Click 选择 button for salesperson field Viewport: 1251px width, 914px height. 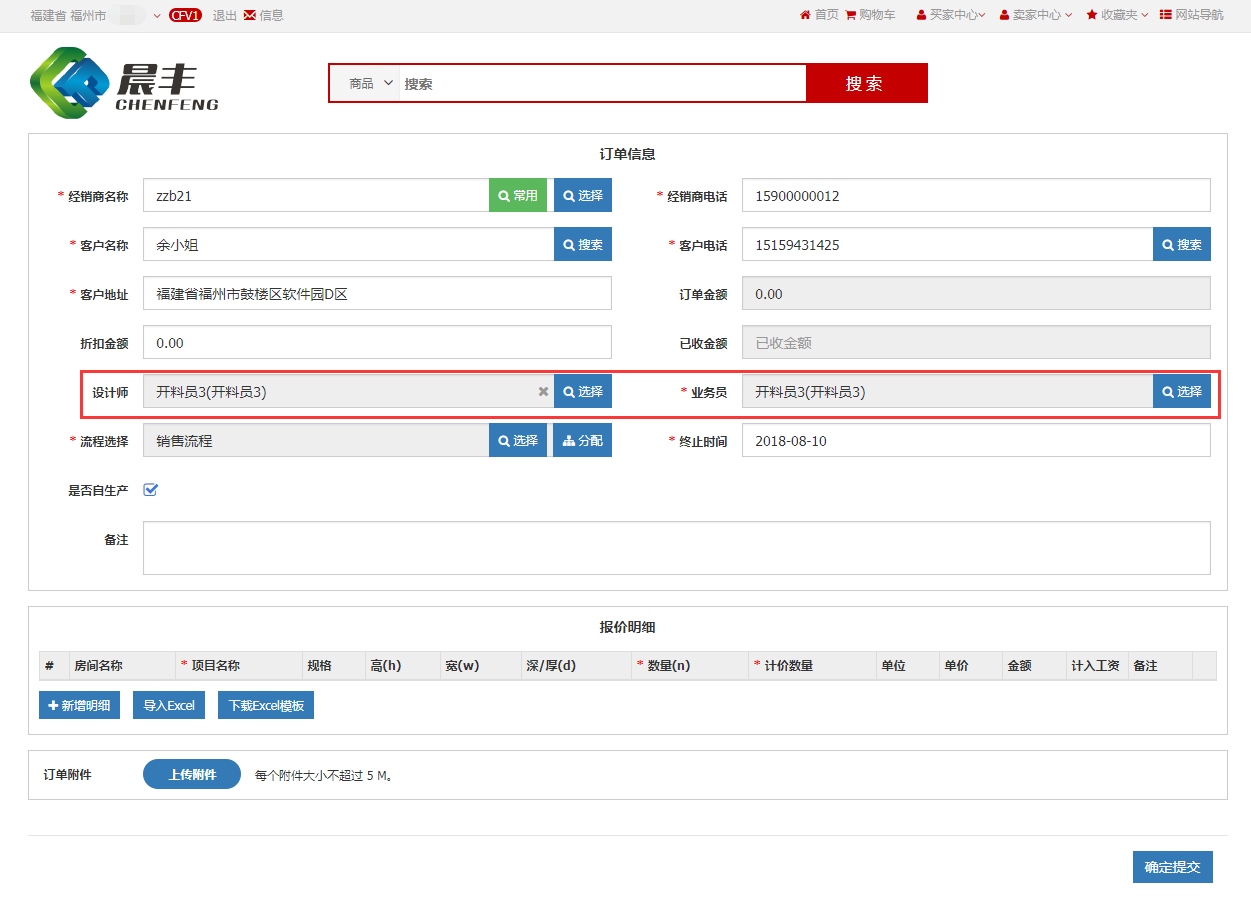click(1181, 392)
